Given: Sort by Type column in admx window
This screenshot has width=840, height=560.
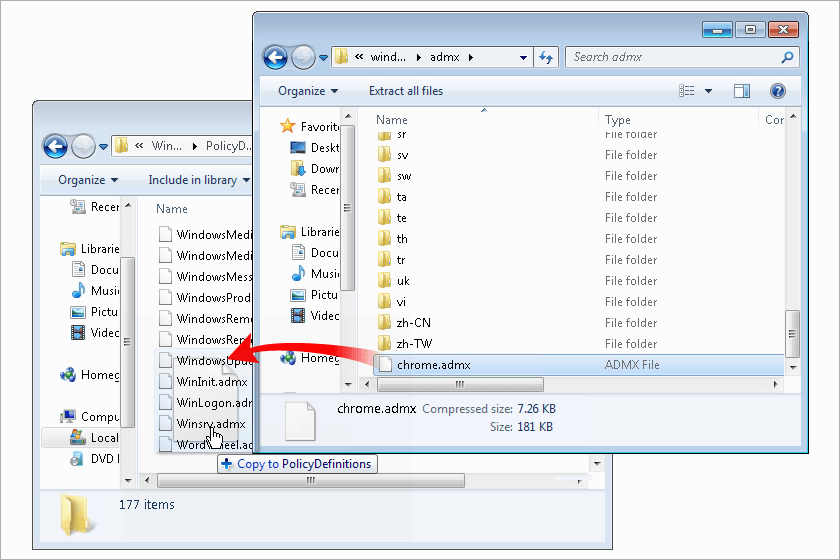Looking at the screenshot, I should pos(618,120).
